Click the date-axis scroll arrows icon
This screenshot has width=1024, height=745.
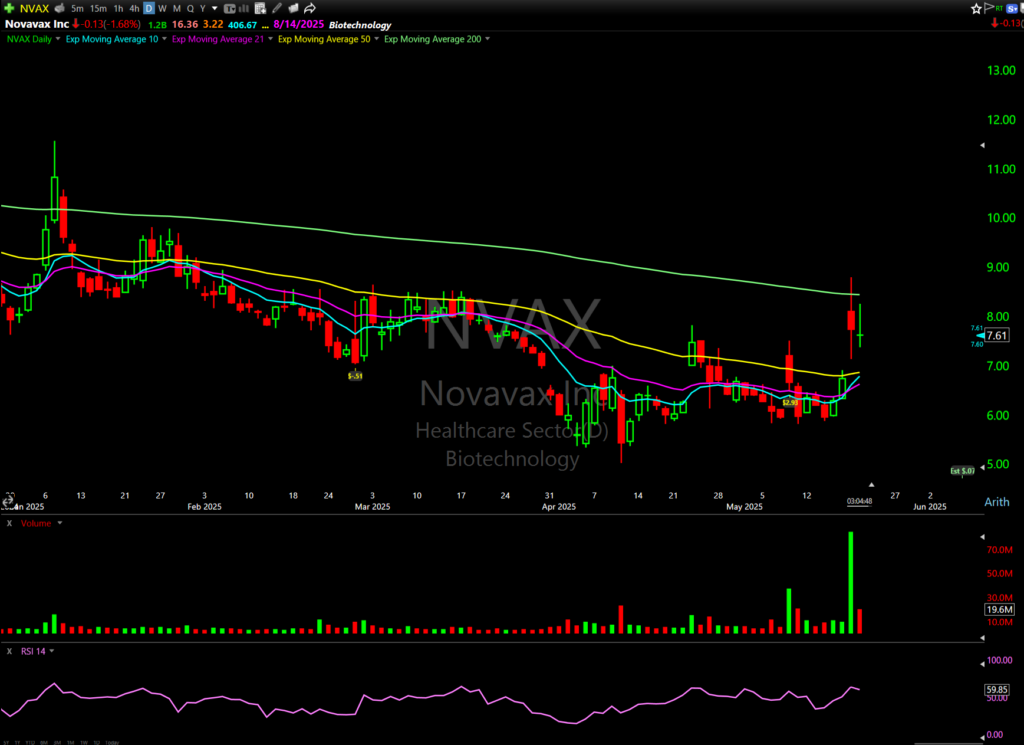coord(7,501)
